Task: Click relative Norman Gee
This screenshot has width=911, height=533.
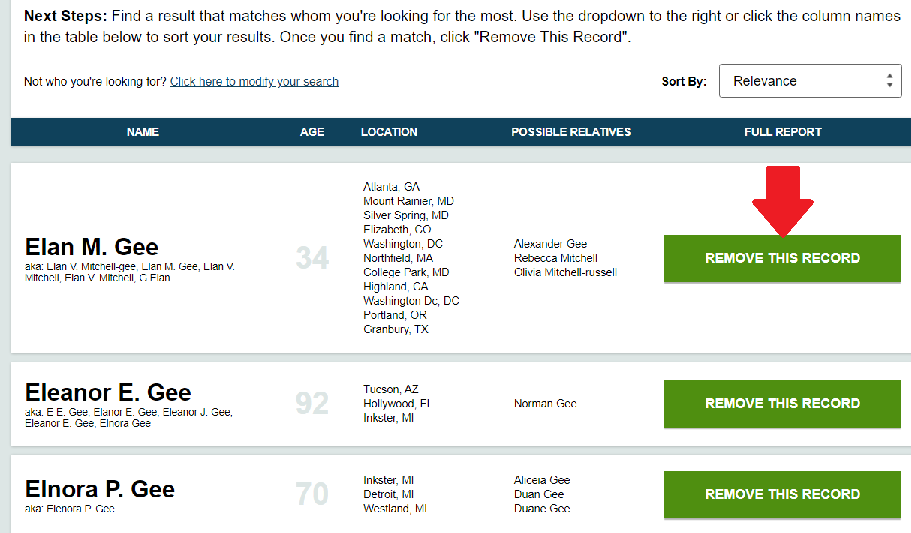Action: 545,403
